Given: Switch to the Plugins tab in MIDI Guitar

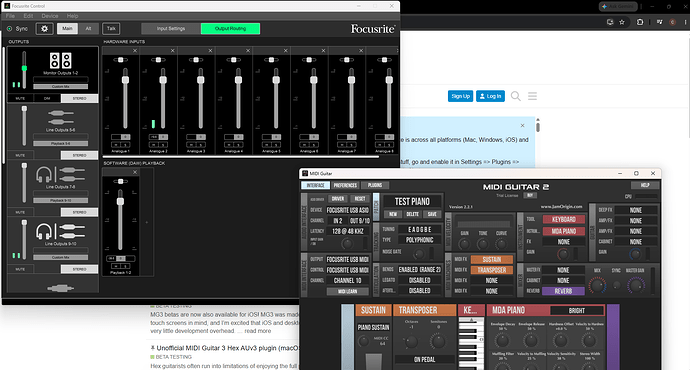Looking at the screenshot, I should 375,185.
